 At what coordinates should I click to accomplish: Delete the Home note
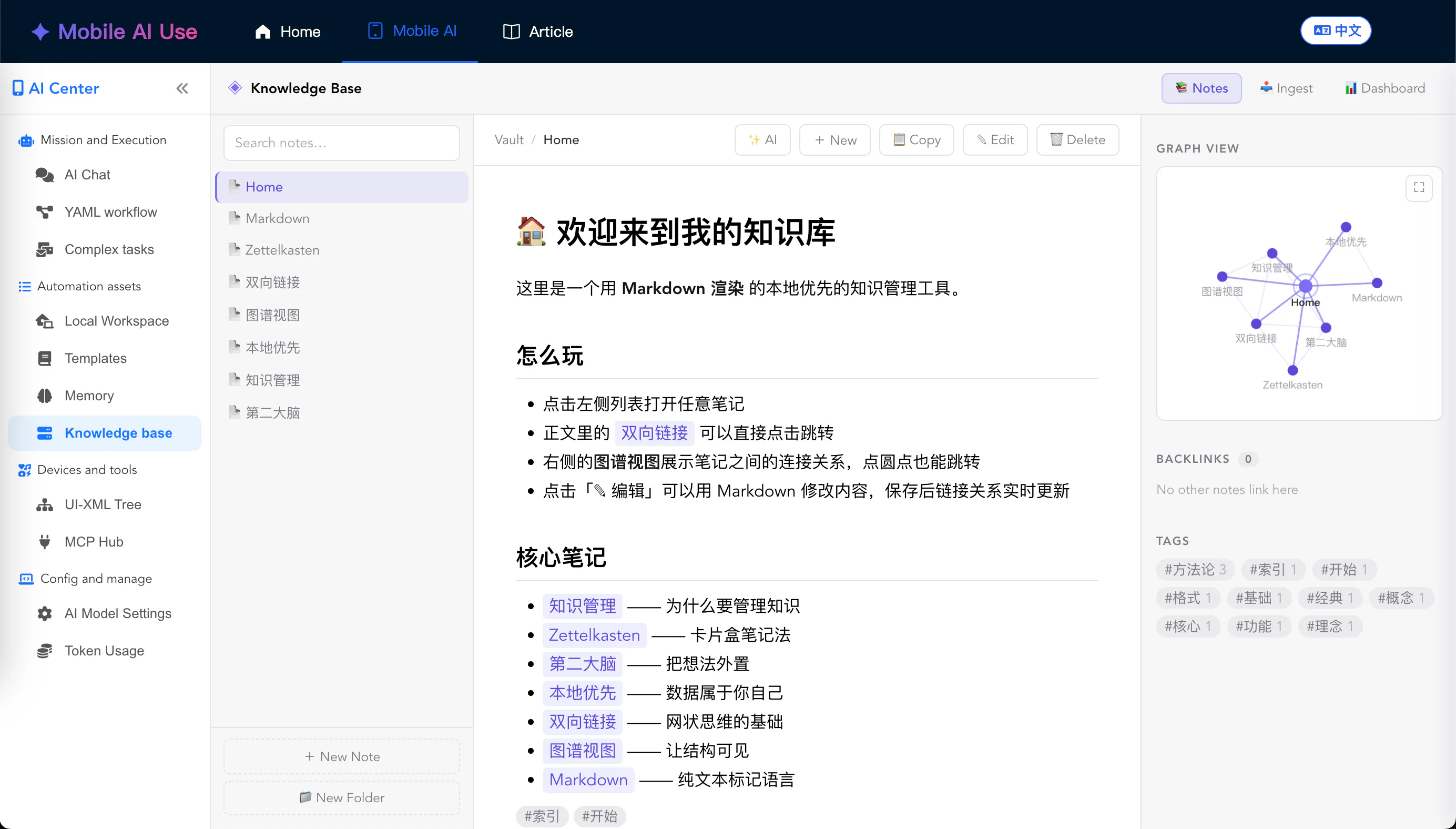point(1077,140)
